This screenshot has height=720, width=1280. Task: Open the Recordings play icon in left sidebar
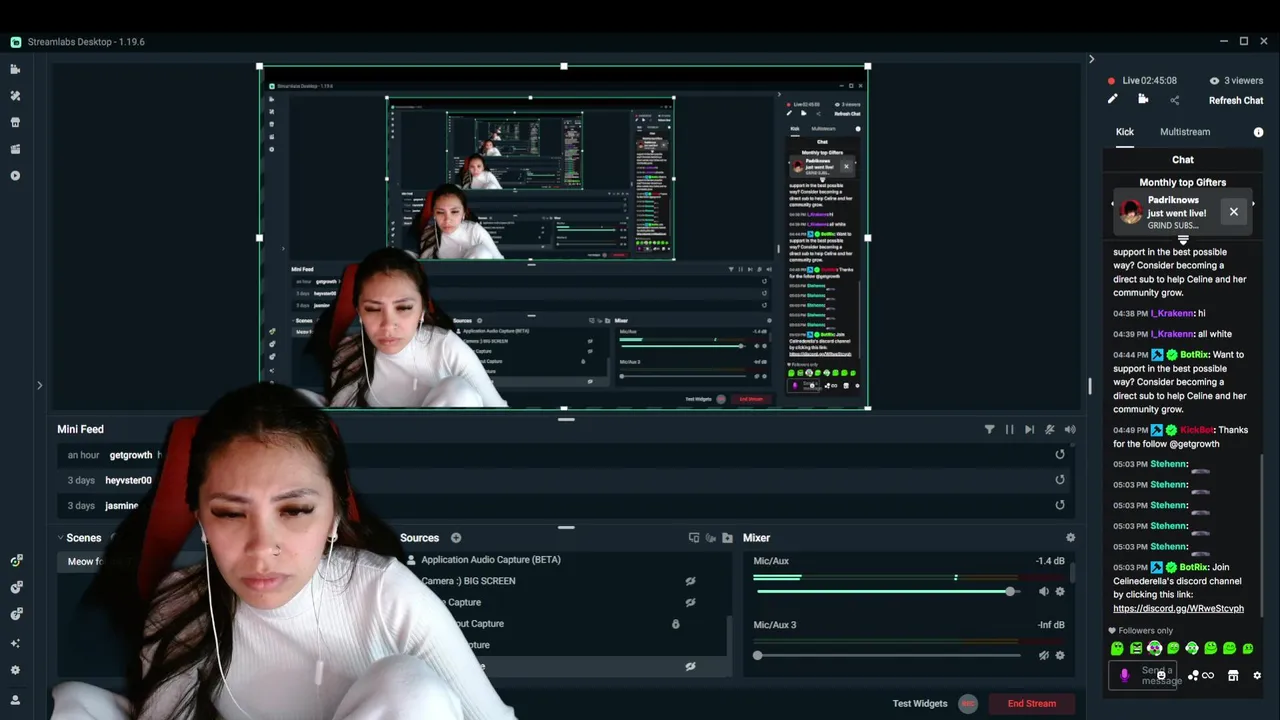tap(15, 176)
